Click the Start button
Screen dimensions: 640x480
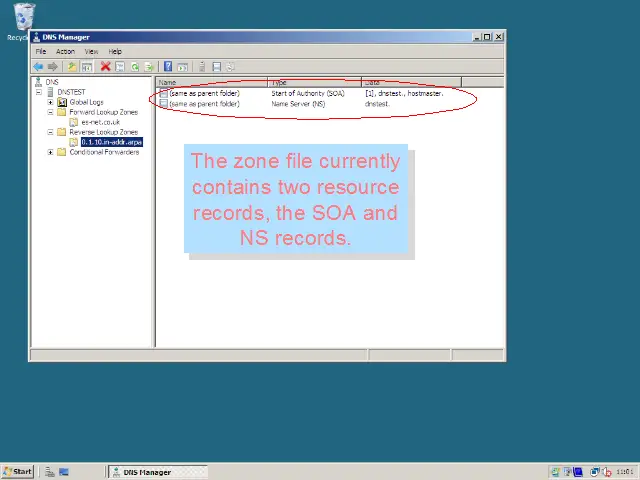pos(17,472)
